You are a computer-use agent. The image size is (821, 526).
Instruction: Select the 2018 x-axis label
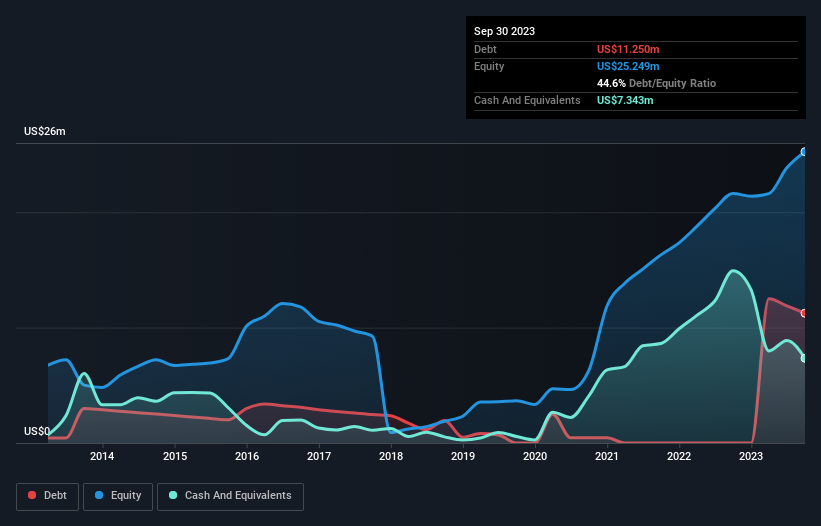click(x=391, y=457)
